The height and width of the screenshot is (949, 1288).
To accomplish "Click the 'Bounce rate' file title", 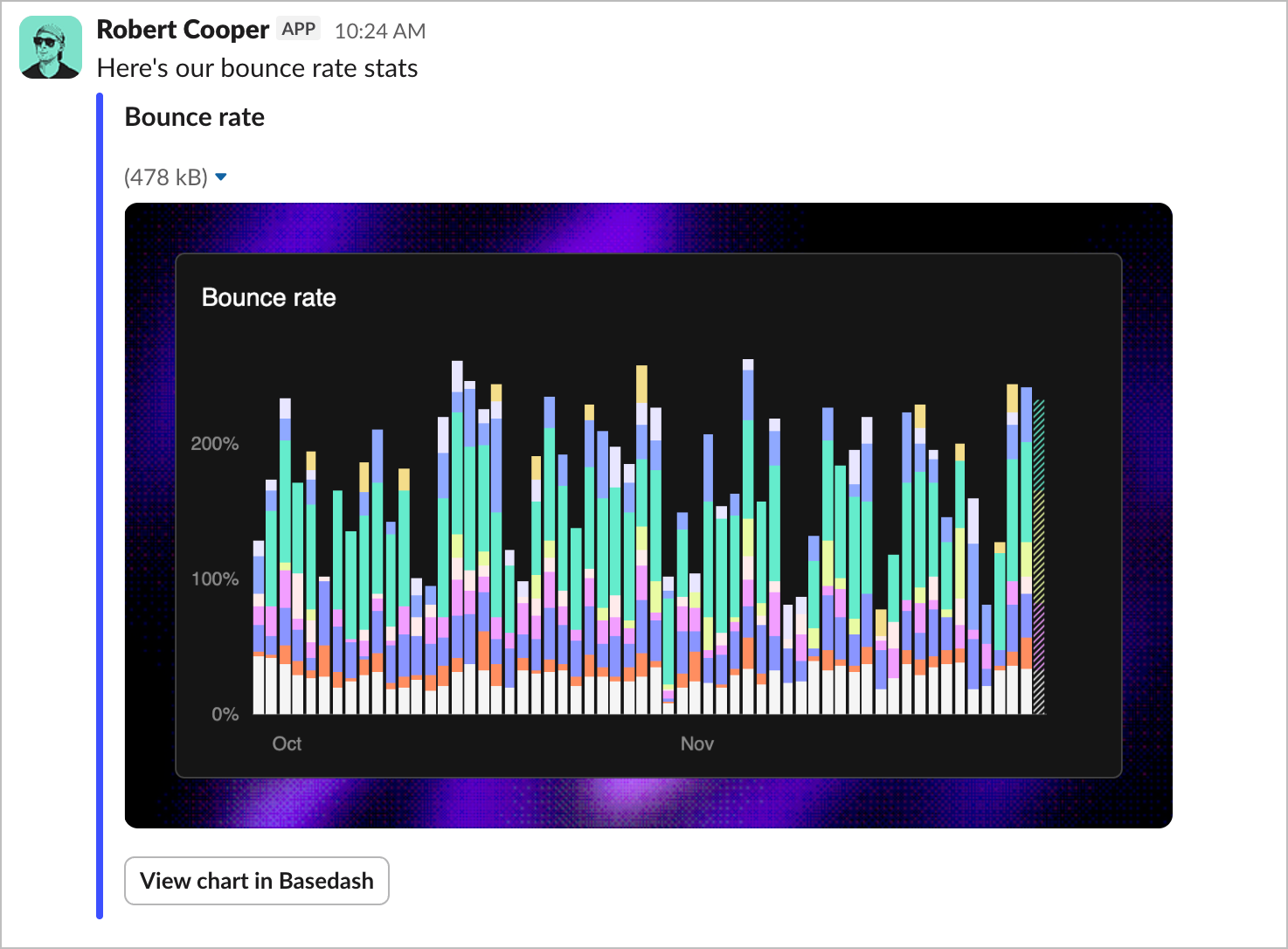I will [x=194, y=116].
